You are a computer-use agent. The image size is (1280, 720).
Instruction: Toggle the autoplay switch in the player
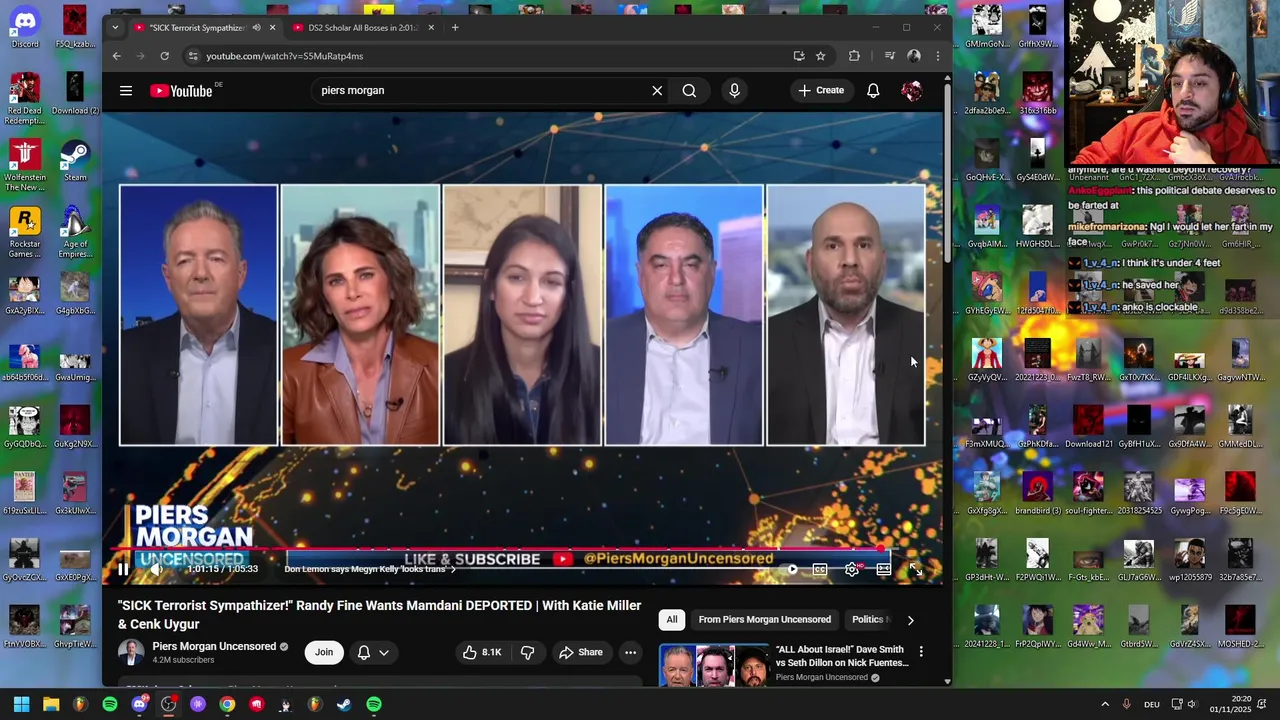coord(790,569)
